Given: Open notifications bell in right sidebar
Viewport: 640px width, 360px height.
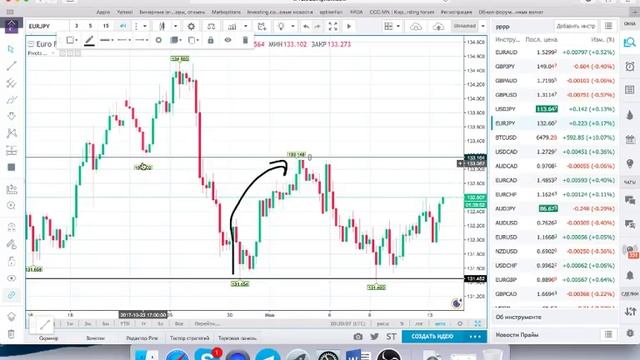Looking at the screenshot, I should click(x=630, y=276).
